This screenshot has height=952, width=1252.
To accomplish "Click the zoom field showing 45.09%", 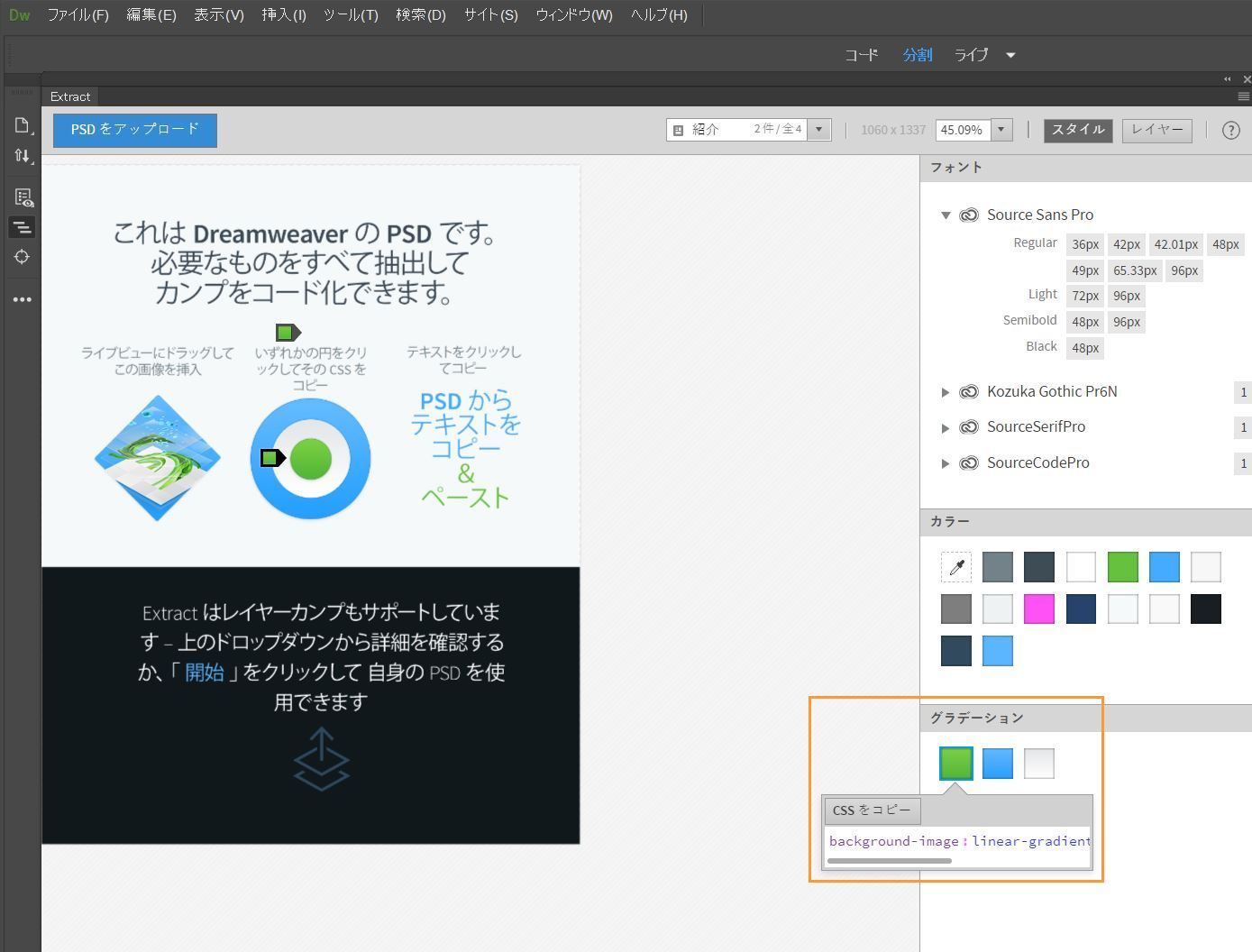I will click(x=963, y=130).
